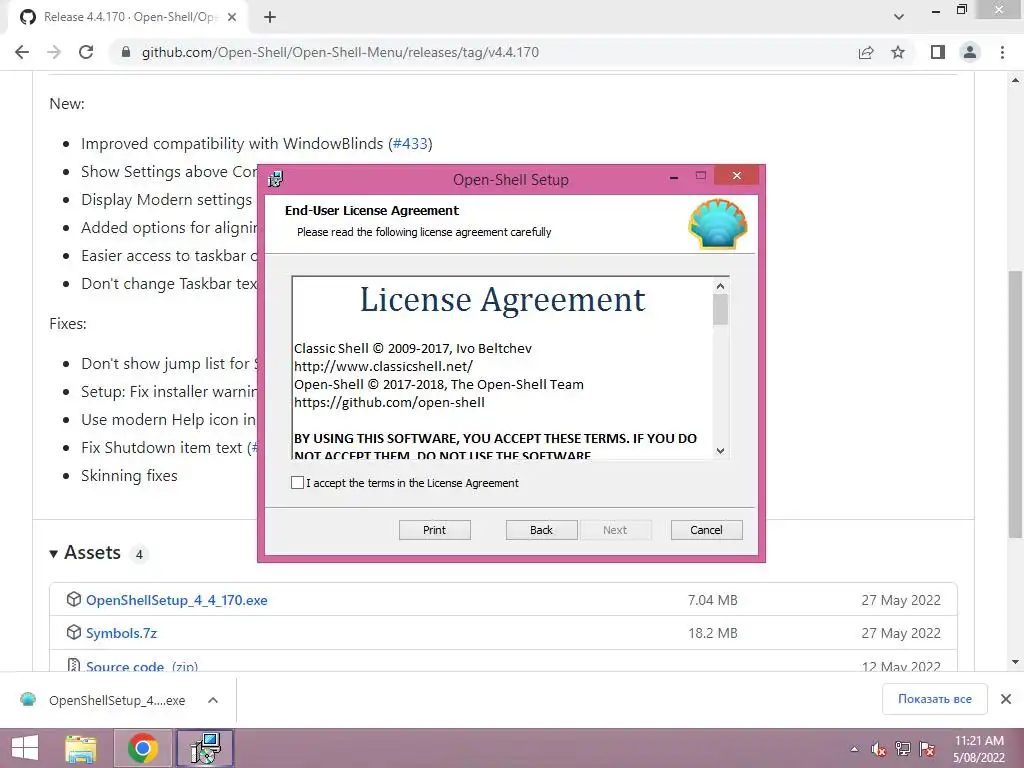Click the Source code (zip) link

coord(142,666)
